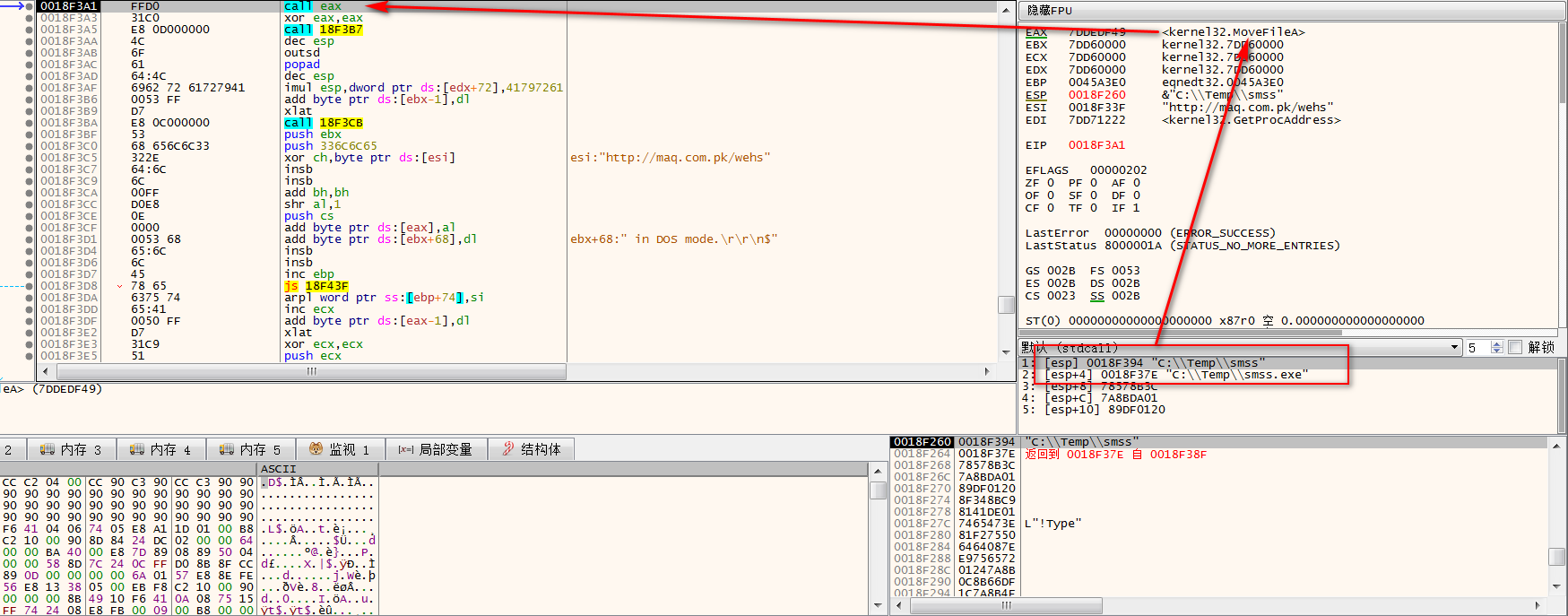Click the comment esi:"http://maq.com.pk/wehs"
Image resolution: width=1568 pixels, height=616 pixels.
(x=670, y=158)
